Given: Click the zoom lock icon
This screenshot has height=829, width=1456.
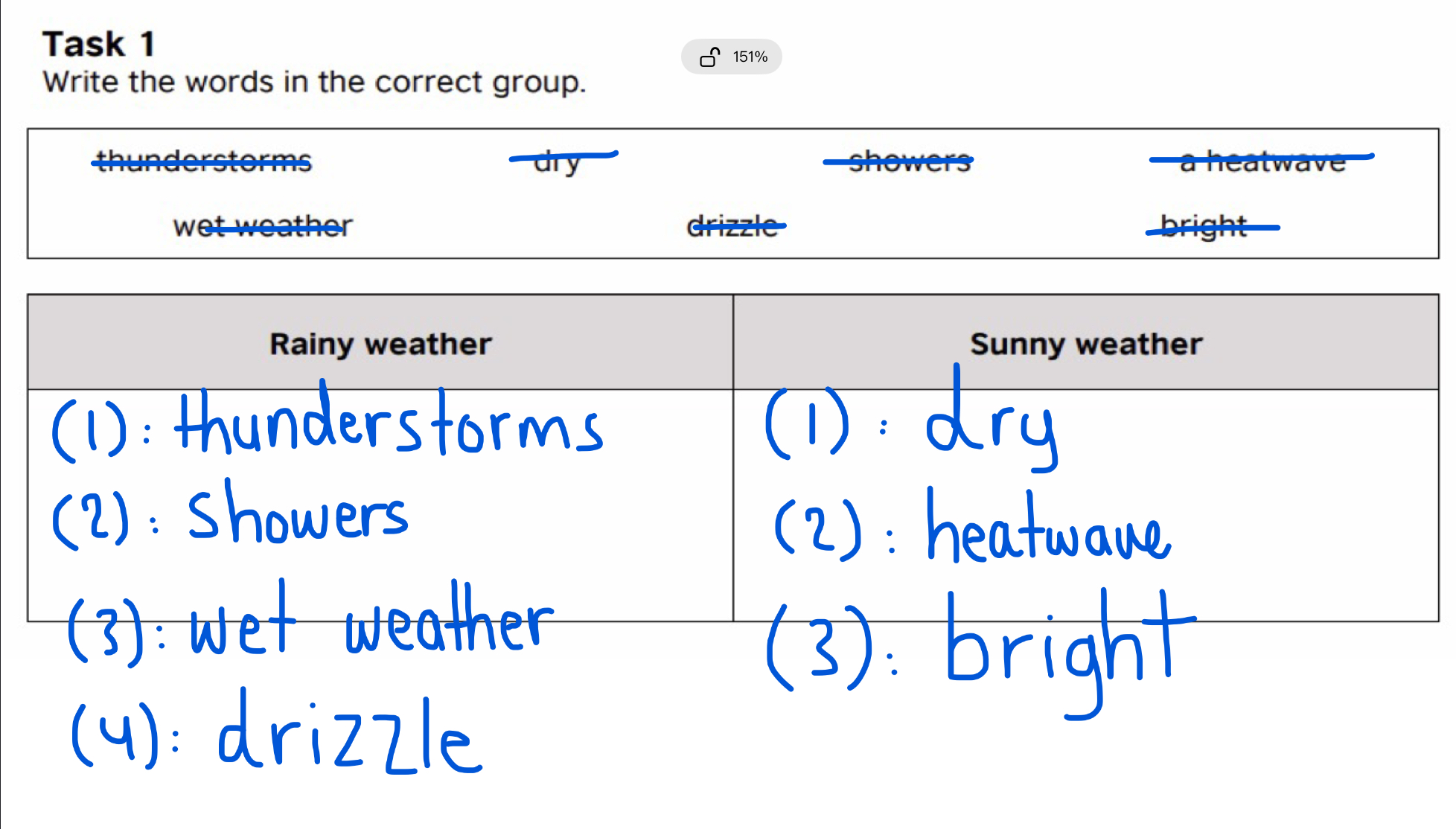Looking at the screenshot, I should [x=709, y=57].
